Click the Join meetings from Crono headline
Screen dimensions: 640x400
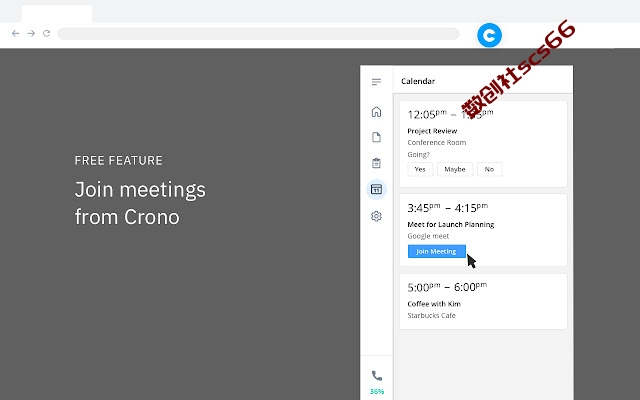[140, 203]
